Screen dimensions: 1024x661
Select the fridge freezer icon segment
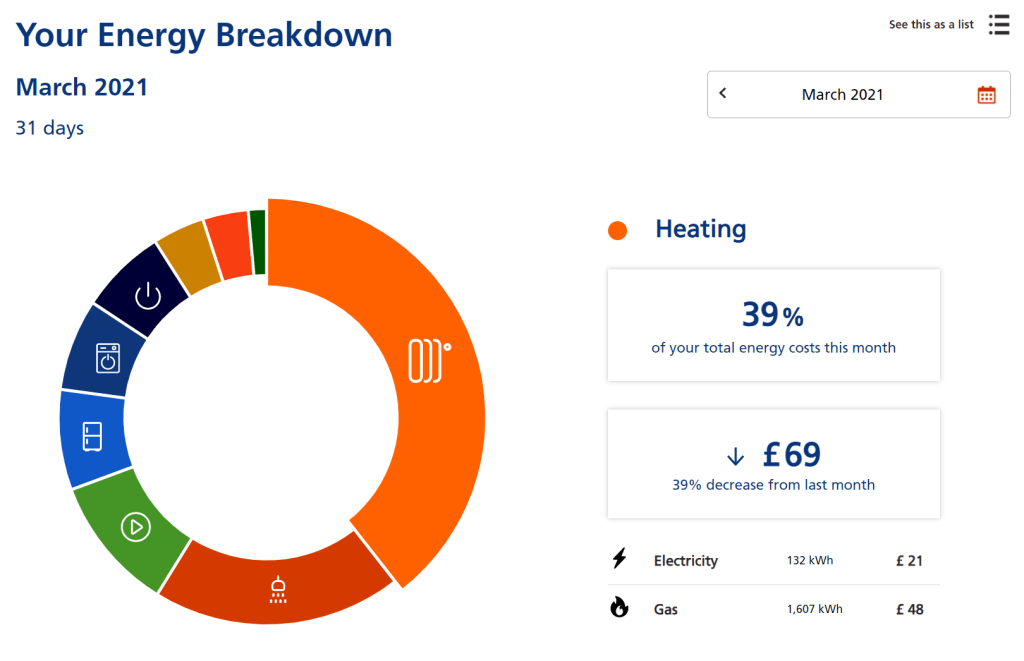(x=92, y=437)
